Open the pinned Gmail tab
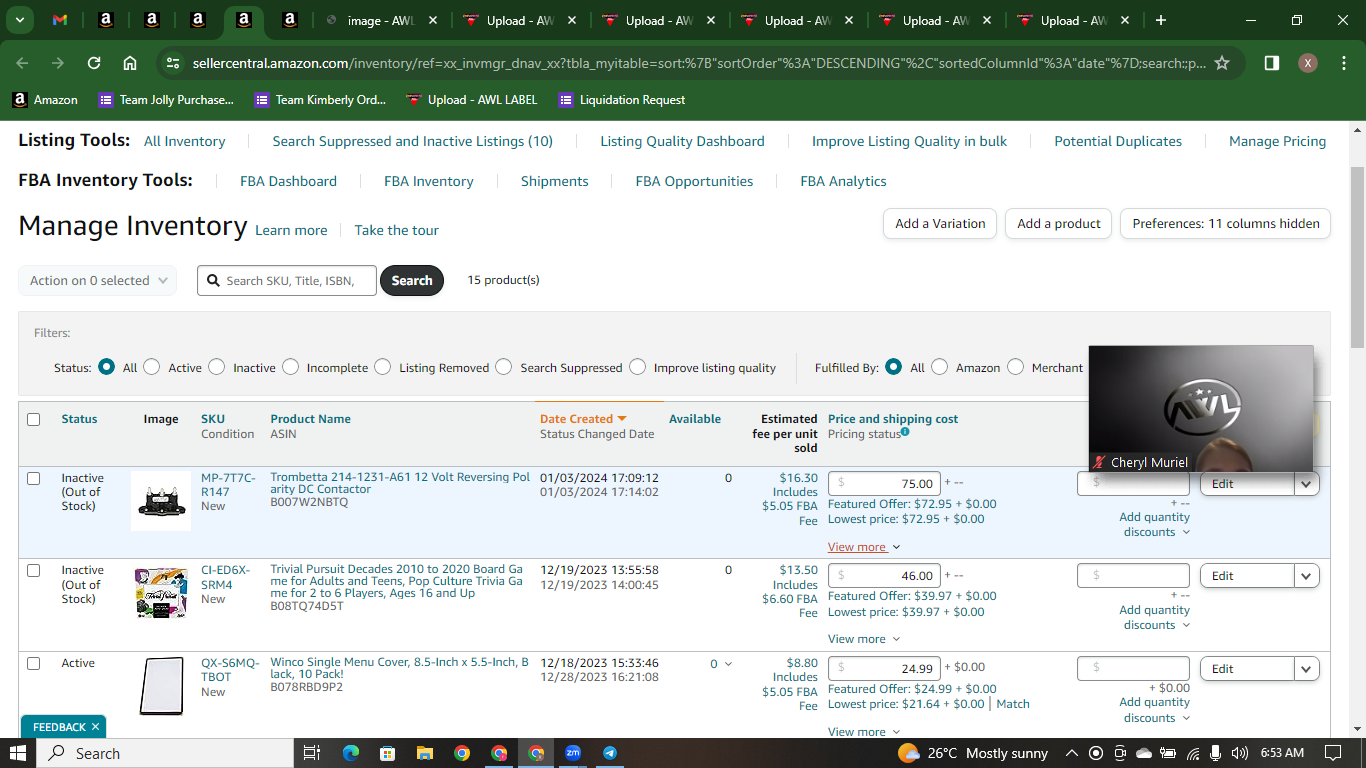 (60, 20)
